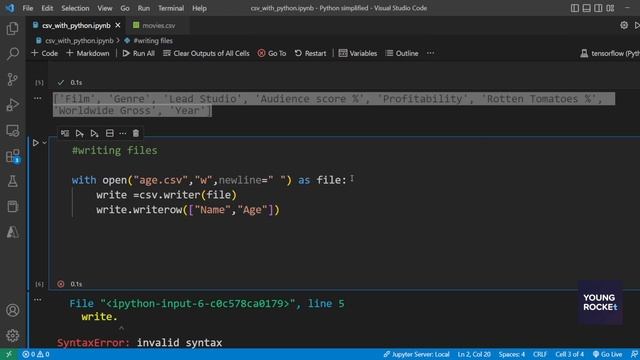Change Spaces: 4 indentation setting
Screen dimensions: 640x360
click(512, 354)
